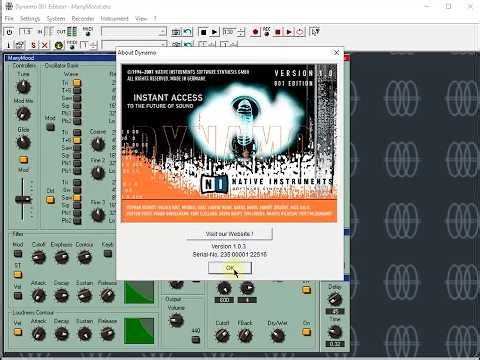Click the green circle icon in second toolbar row
Image resolution: width=480 pixels, height=360 pixels.
click(x=59, y=45)
